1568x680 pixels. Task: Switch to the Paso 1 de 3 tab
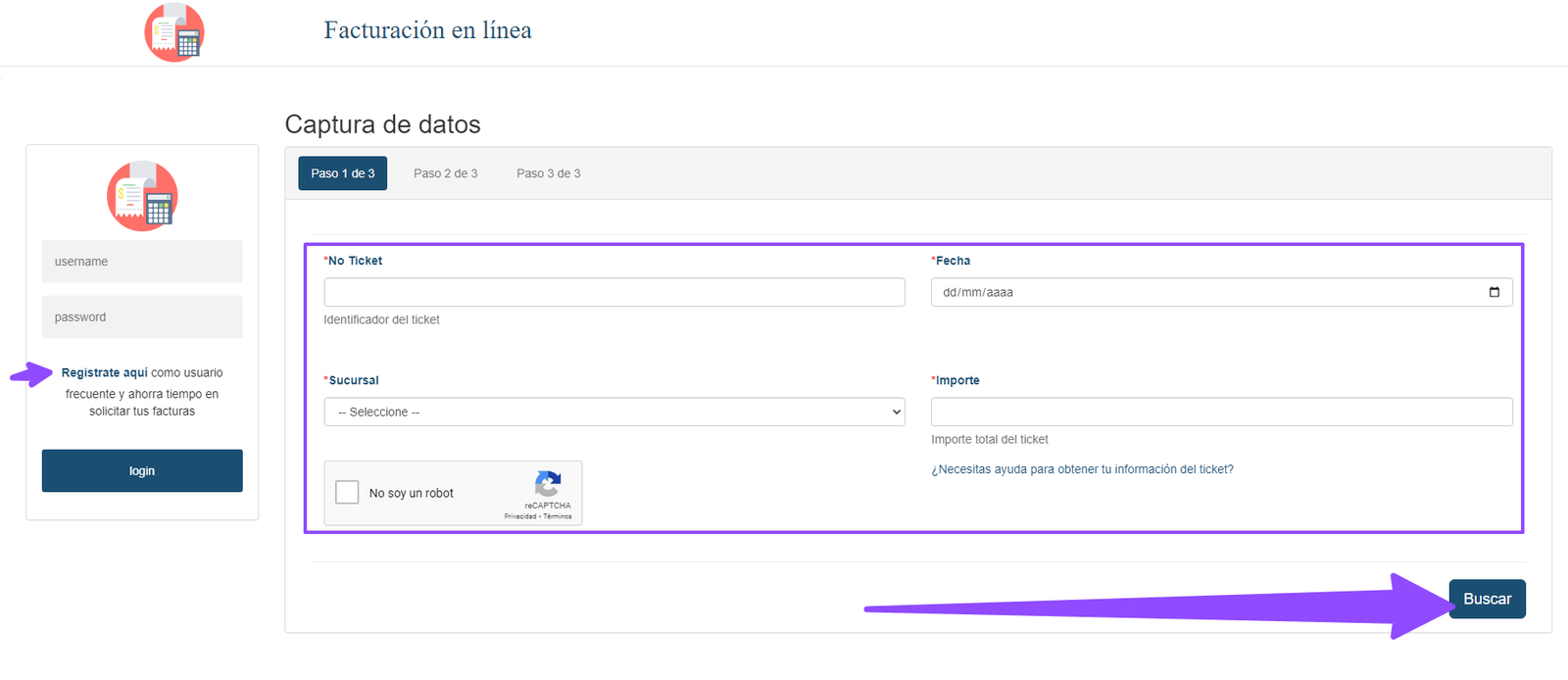click(x=342, y=173)
